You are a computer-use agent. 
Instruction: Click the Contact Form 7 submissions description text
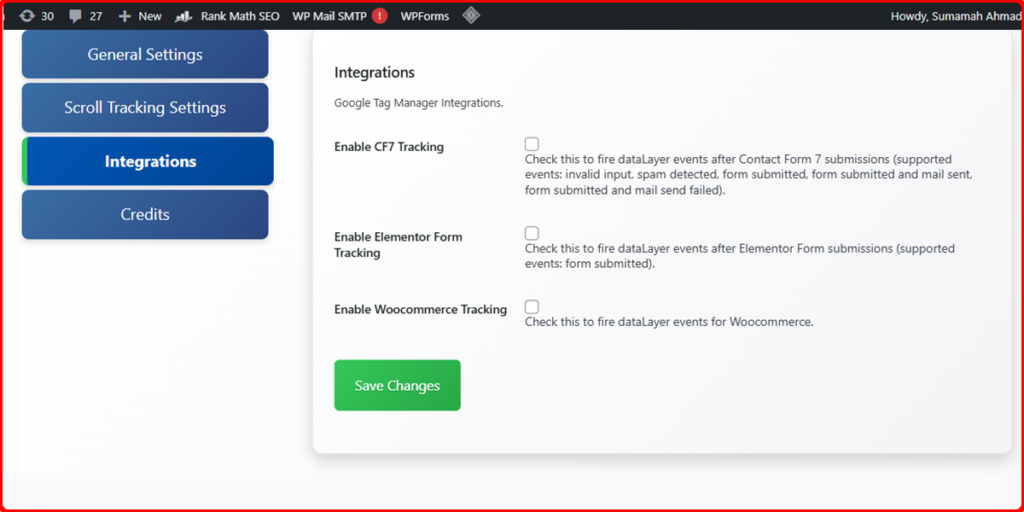pos(749,175)
